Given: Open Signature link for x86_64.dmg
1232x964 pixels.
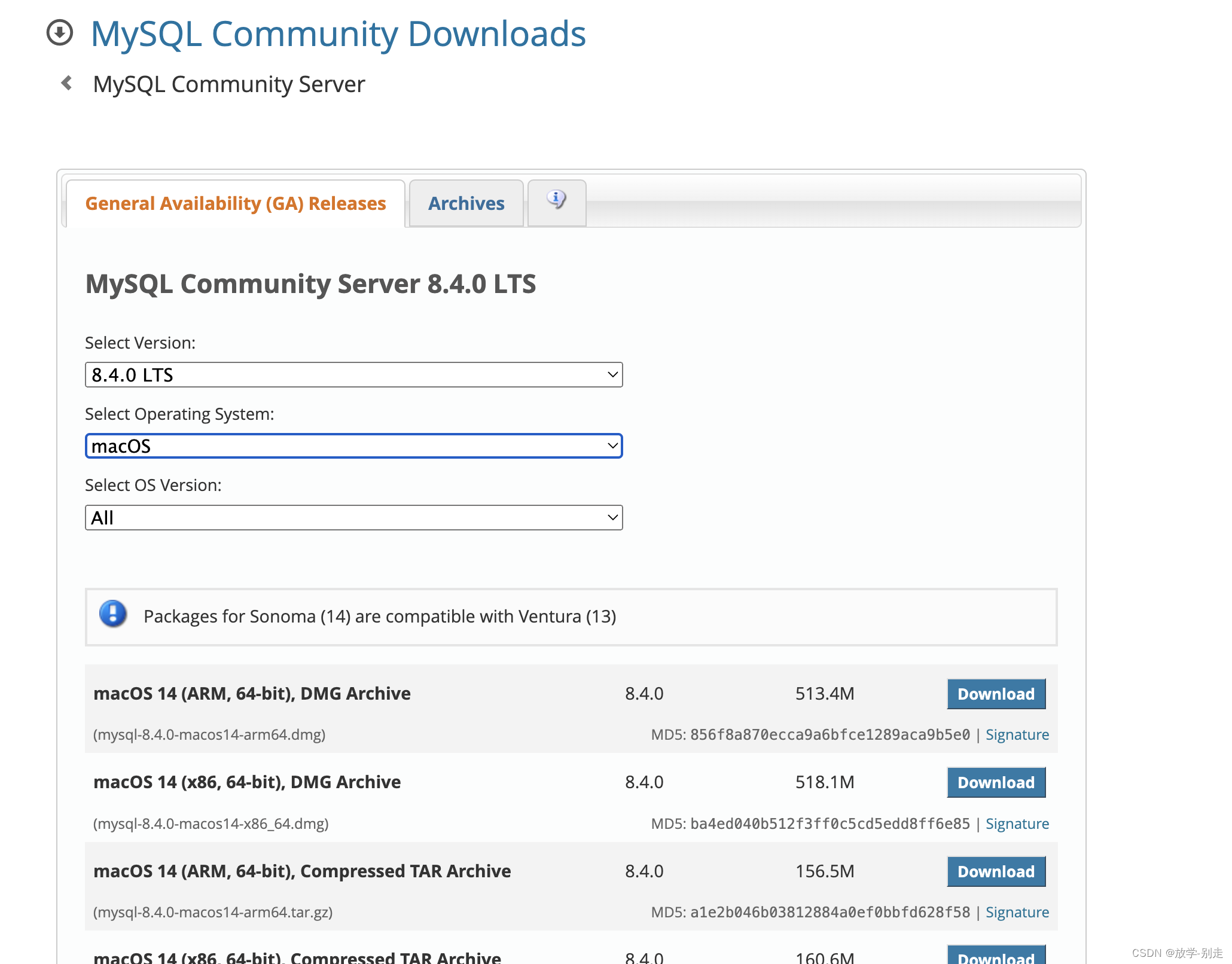Looking at the screenshot, I should pyautogui.click(x=1017, y=823).
